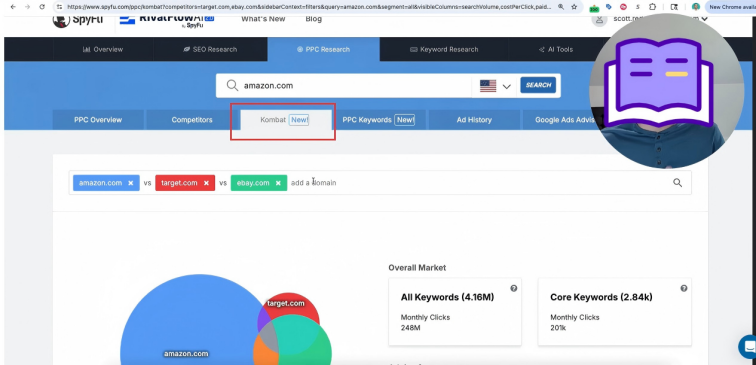Screen dimensions: 756x365
Task: Remove the amazon.com domain chip
Action: click(131, 183)
